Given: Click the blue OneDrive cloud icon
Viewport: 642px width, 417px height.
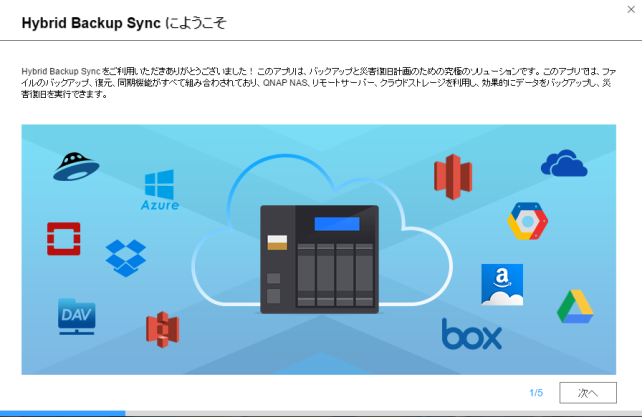Looking at the screenshot, I should tap(564, 163).
